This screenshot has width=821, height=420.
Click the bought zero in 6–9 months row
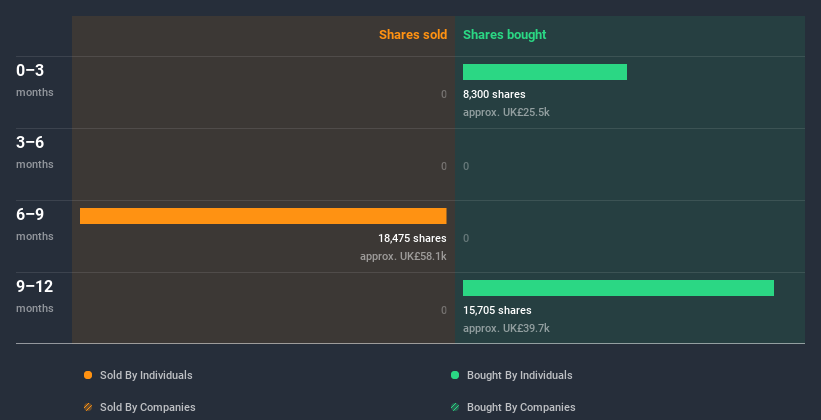pyautogui.click(x=466, y=238)
